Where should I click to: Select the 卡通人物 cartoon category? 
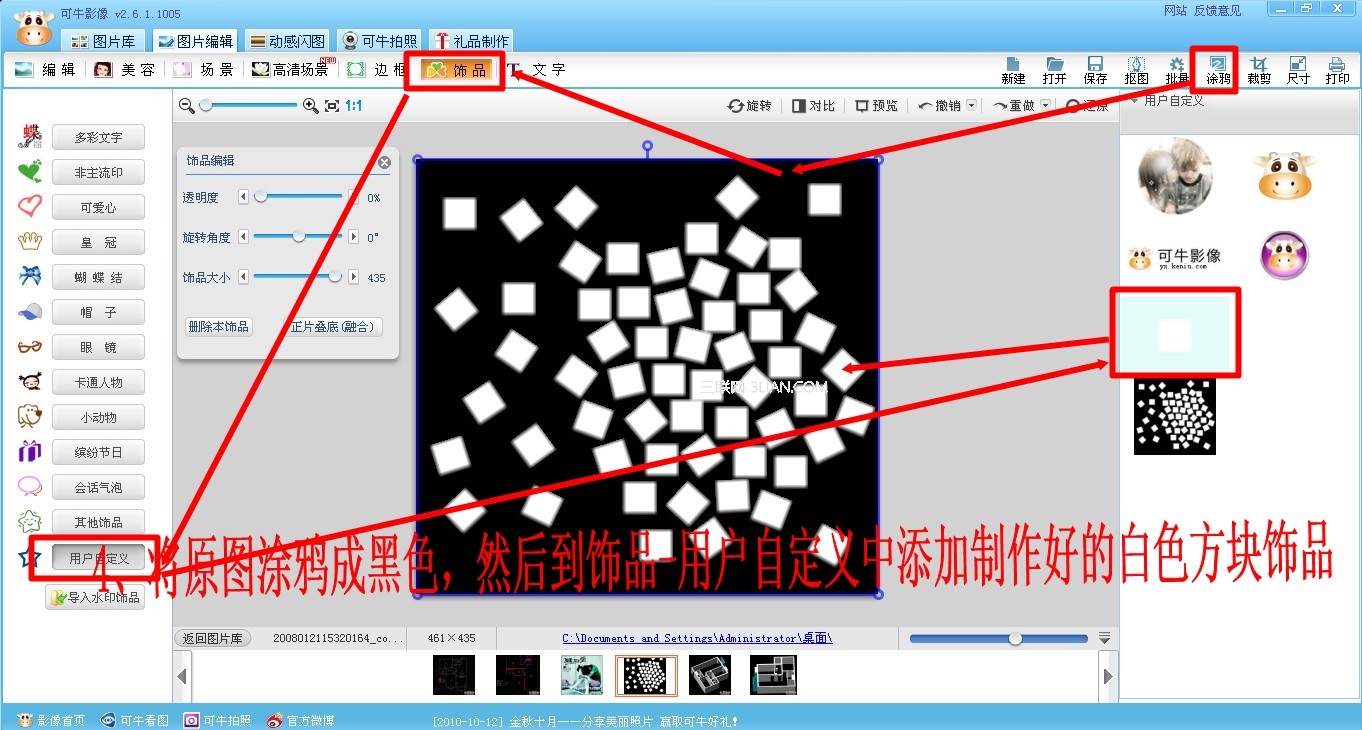98,383
